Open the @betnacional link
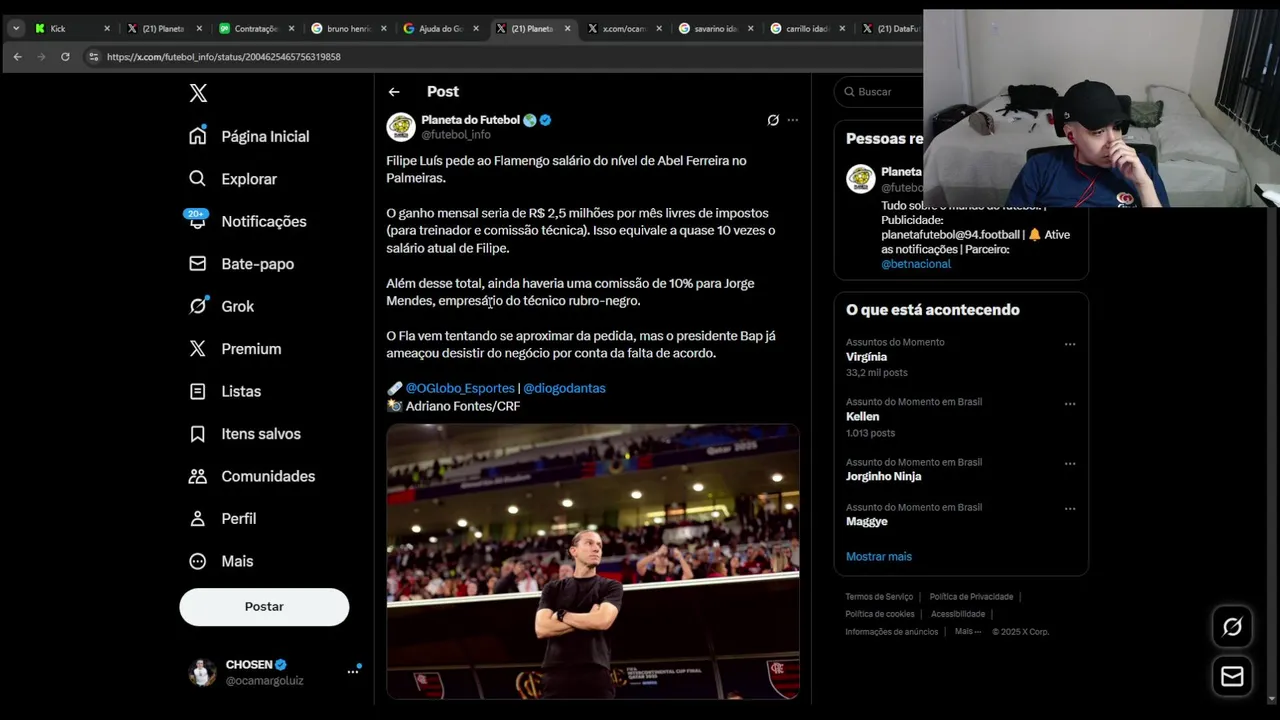Image resolution: width=1280 pixels, height=720 pixels. click(916, 264)
